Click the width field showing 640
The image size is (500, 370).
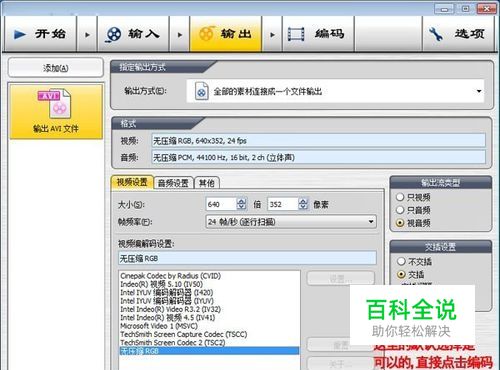221,204
